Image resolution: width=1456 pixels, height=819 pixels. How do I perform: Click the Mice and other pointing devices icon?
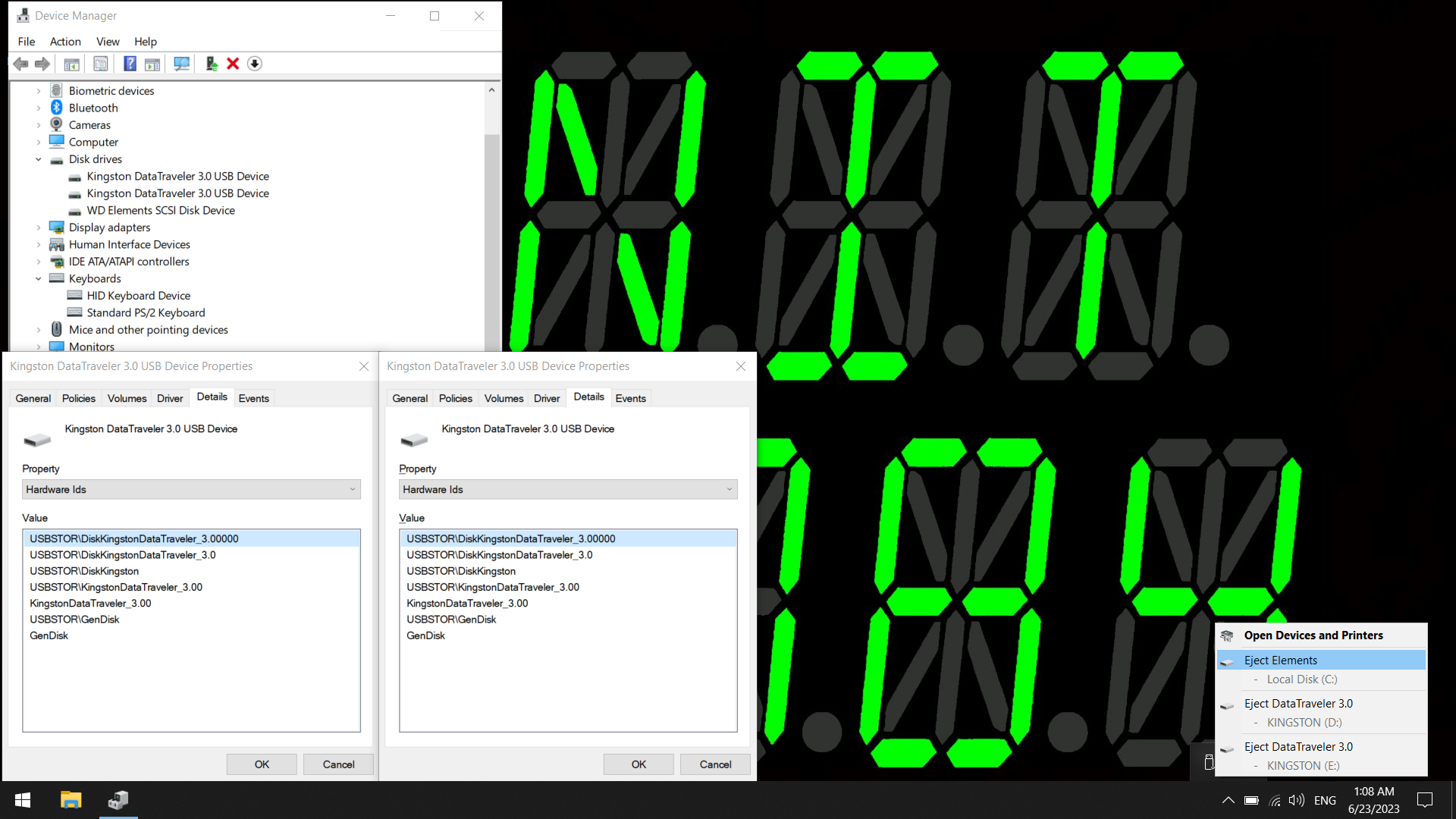[57, 330]
